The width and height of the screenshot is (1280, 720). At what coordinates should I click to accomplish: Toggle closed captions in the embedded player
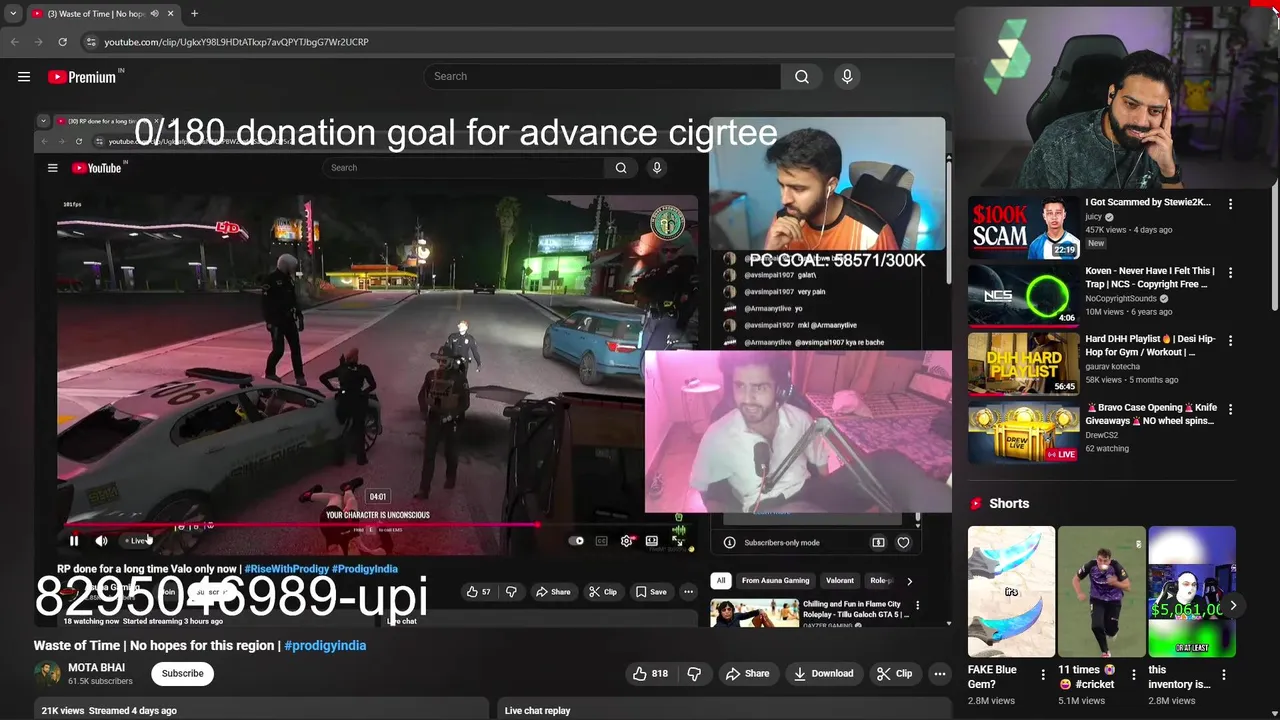pos(601,541)
